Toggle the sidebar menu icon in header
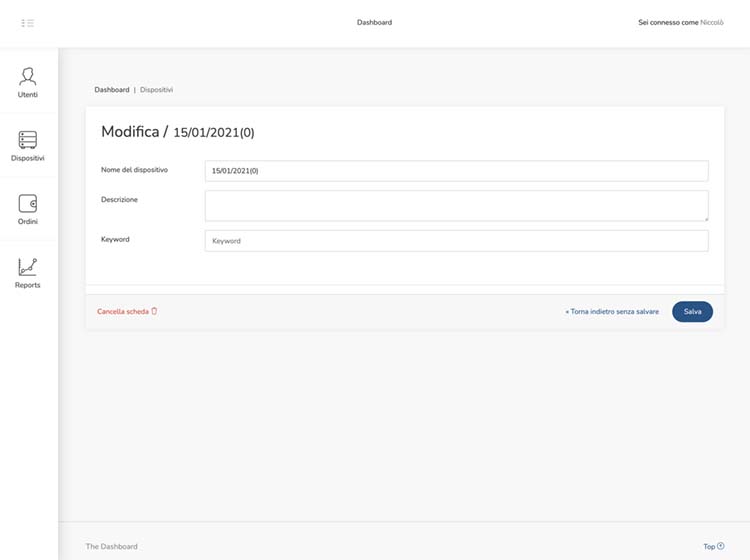This screenshot has height=560, width=750. coord(28,23)
